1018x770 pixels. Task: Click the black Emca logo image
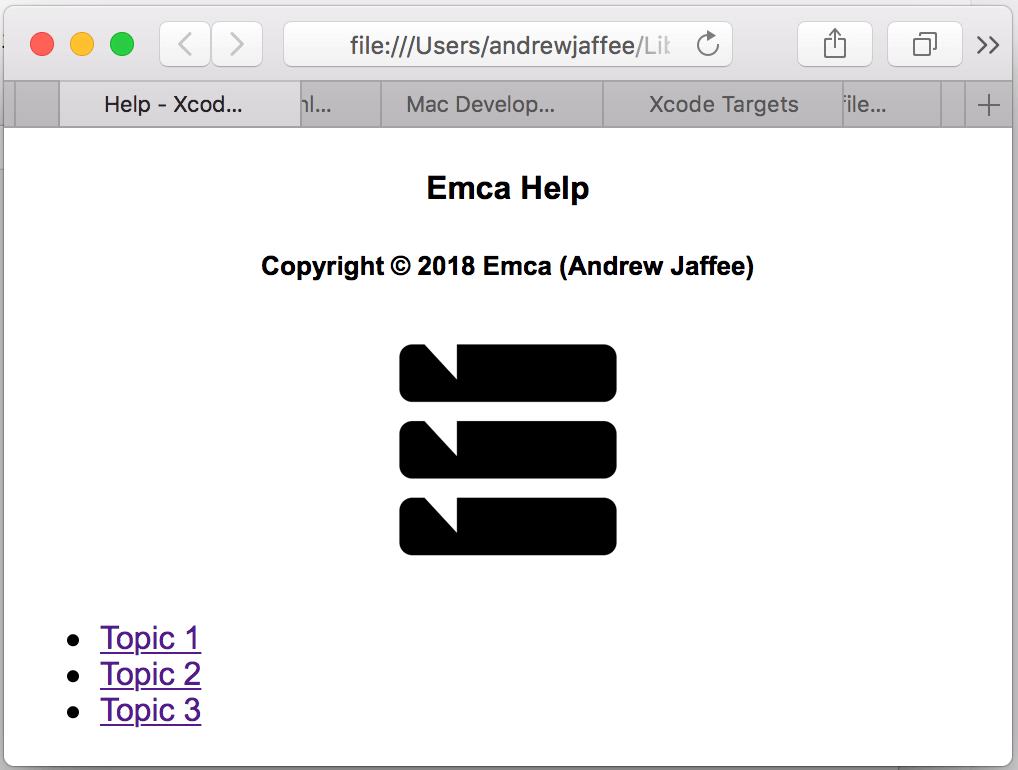coord(508,449)
